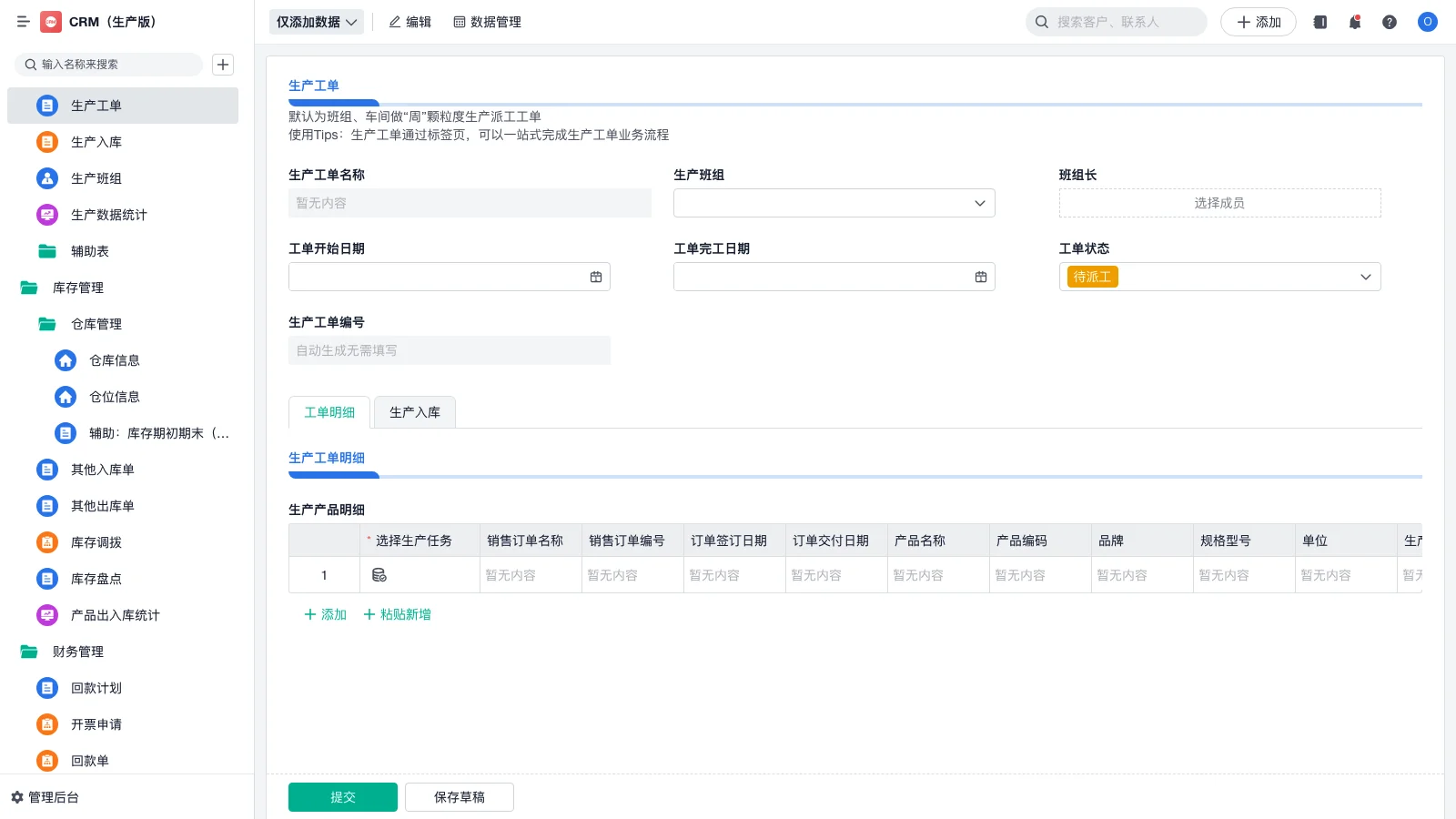Save draft with 保存草稿 button
Screen dimensions: 1456x819
click(459, 796)
